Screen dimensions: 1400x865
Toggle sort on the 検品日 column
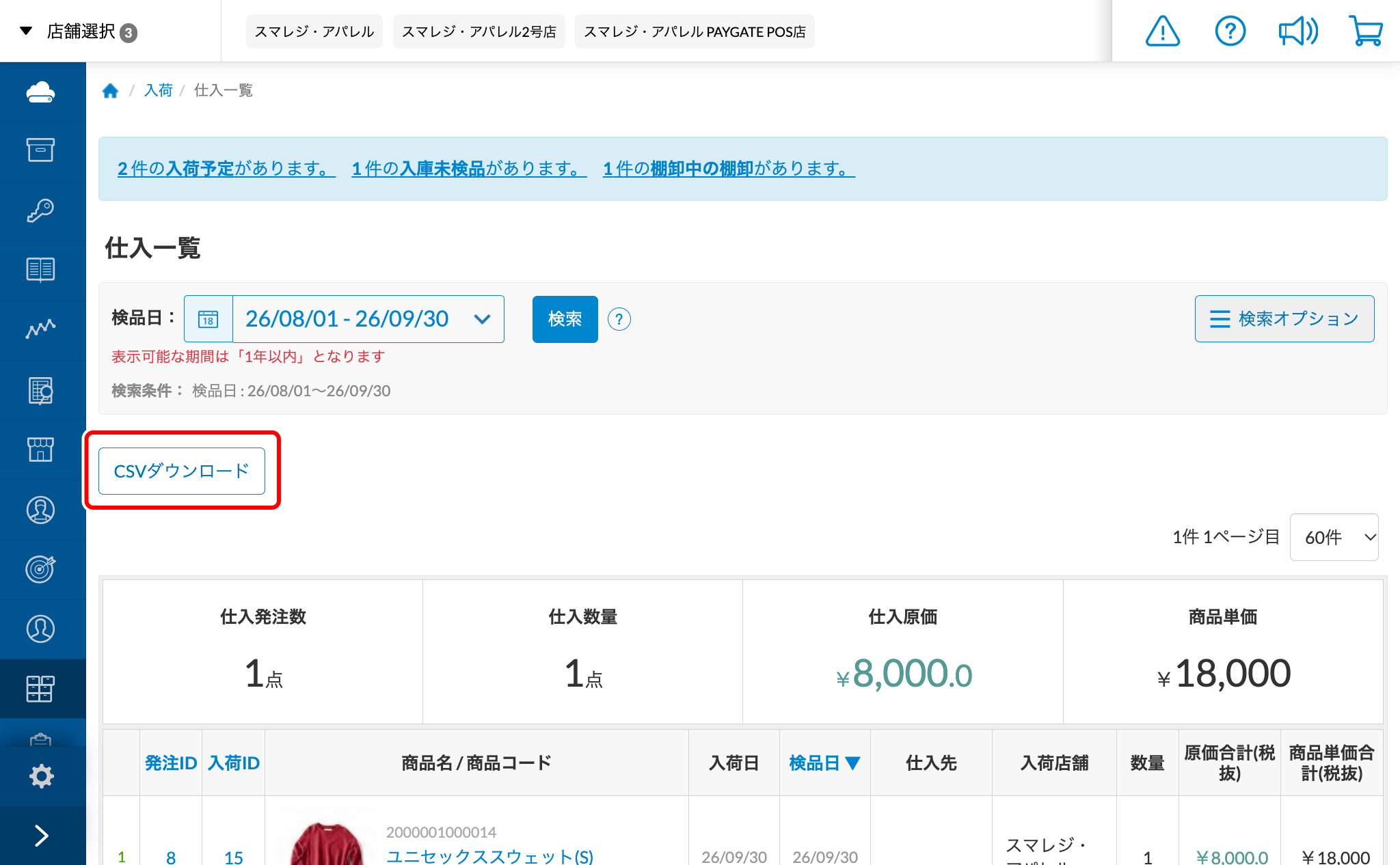pos(824,763)
